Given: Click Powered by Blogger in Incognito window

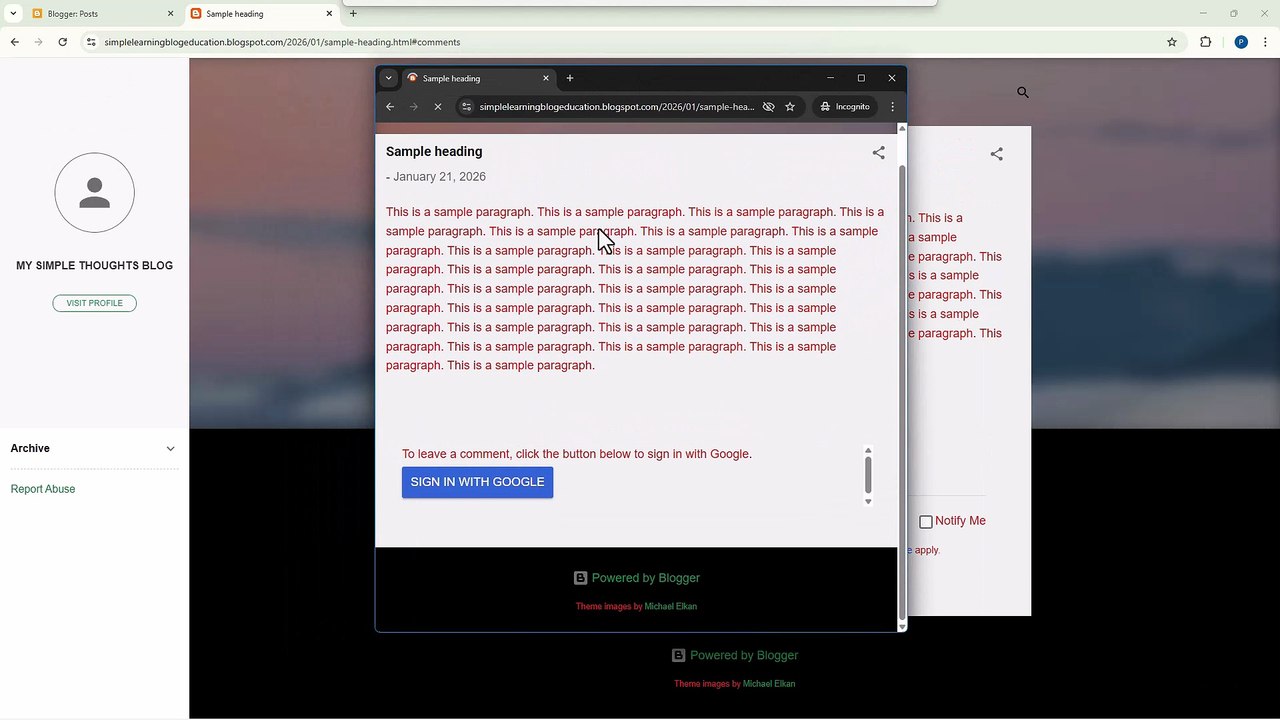Looking at the screenshot, I should point(646,578).
